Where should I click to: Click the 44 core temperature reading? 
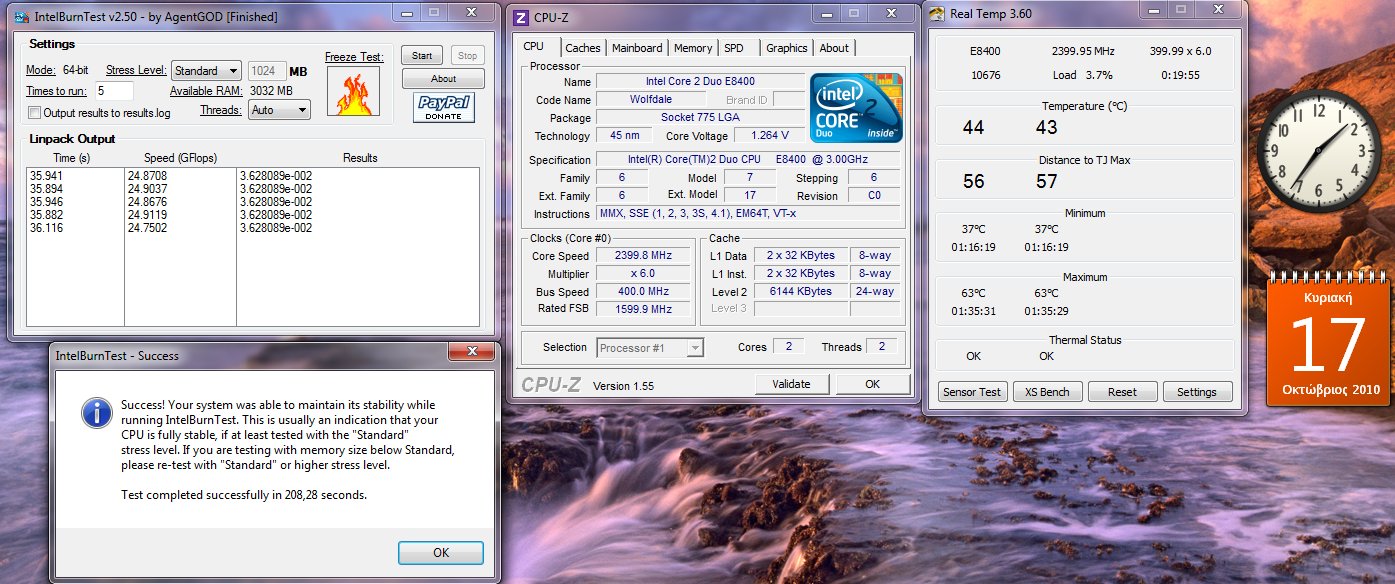point(973,127)
